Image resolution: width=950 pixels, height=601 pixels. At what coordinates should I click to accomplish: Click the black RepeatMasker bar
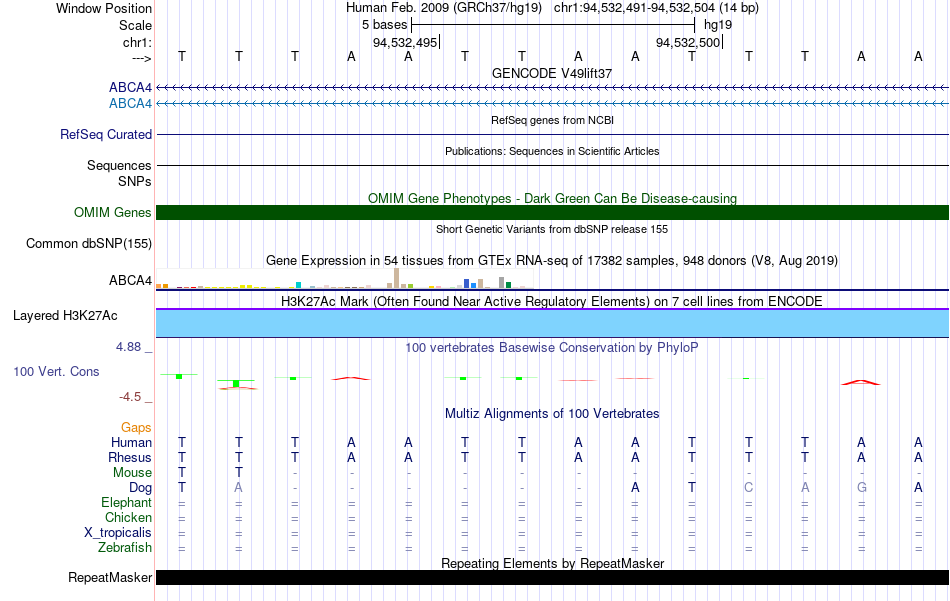[x=553, y=577]
